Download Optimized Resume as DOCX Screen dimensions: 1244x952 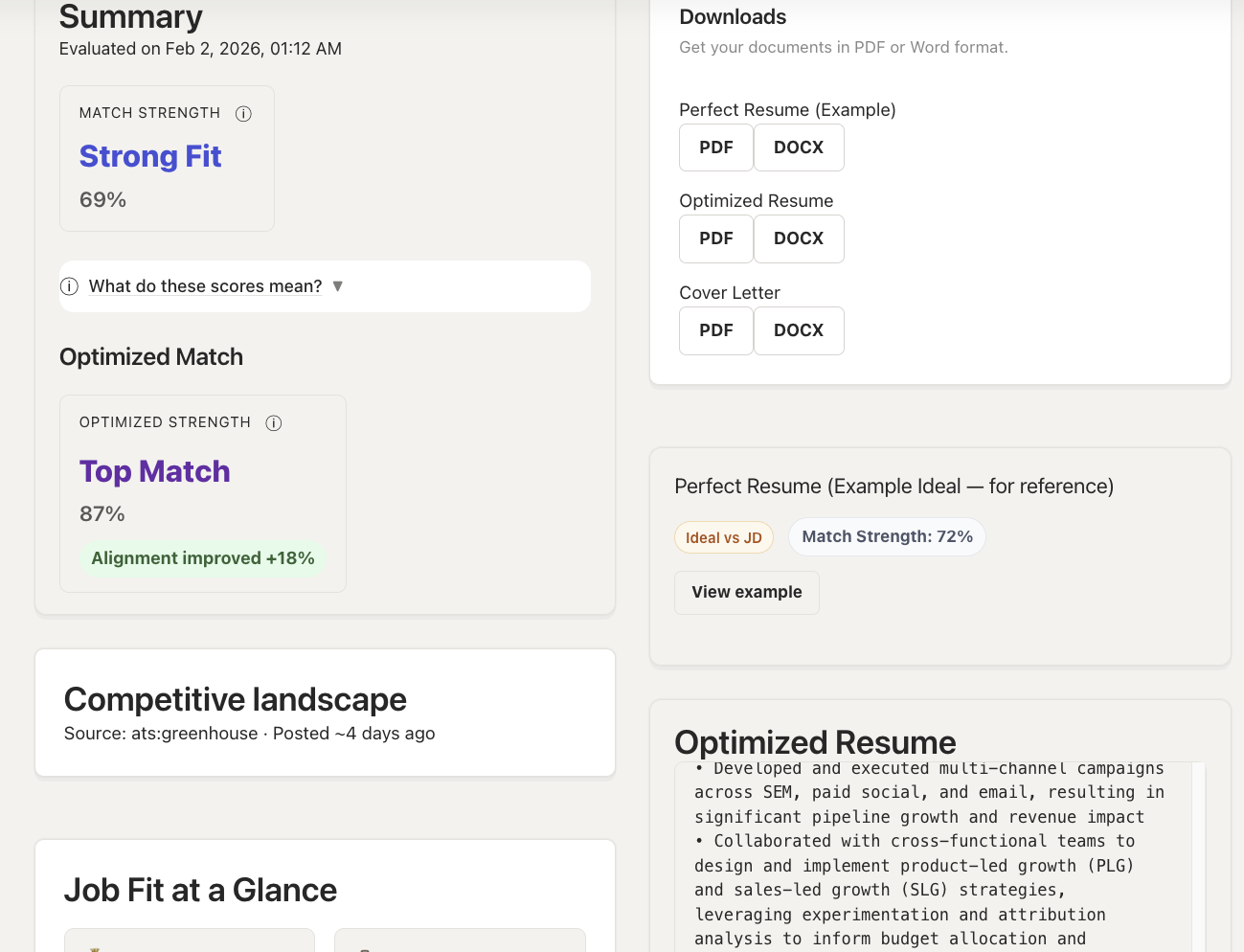(799, 238)
